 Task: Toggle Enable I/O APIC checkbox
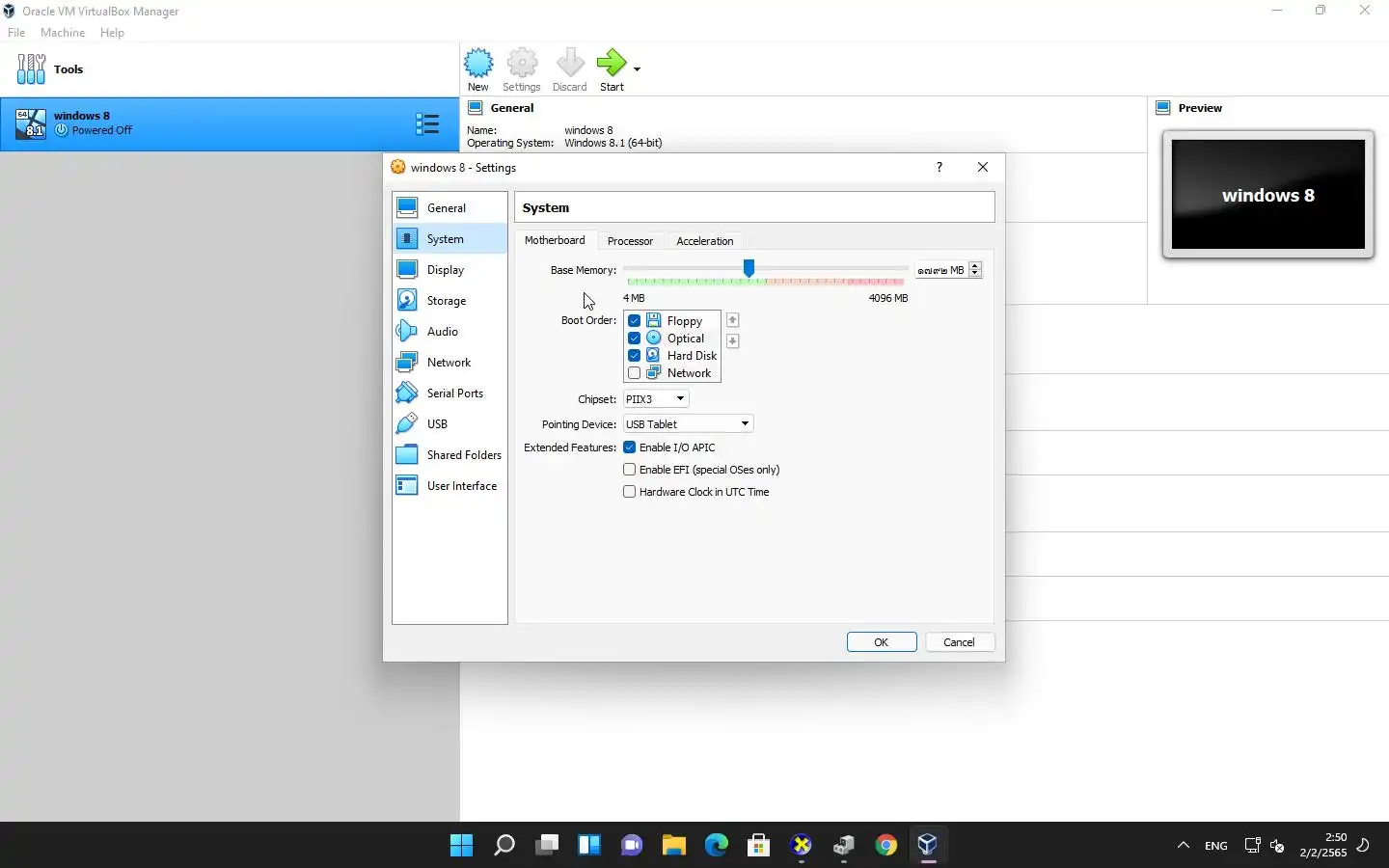coord(629,448)
